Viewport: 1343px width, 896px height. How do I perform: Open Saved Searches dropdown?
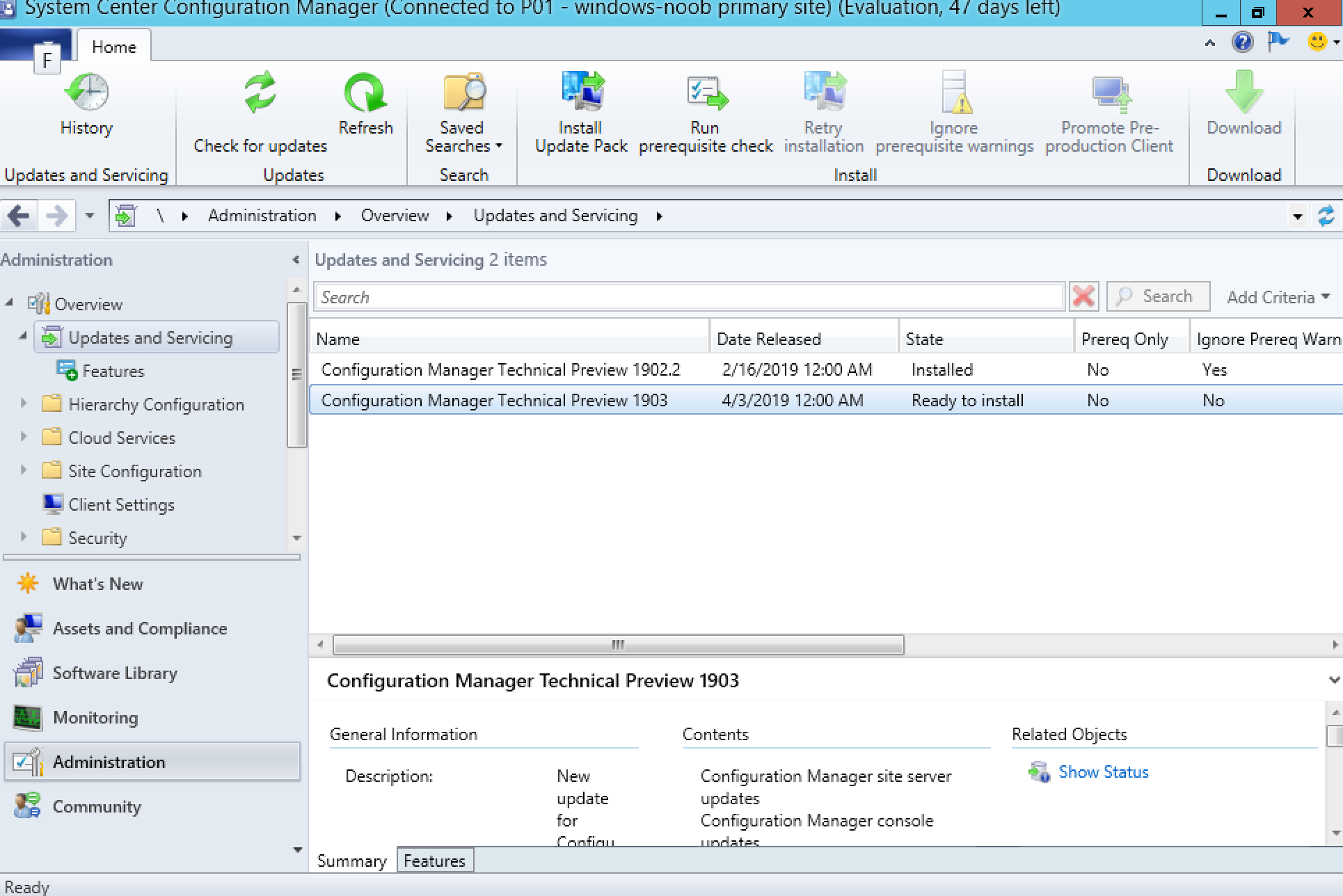pyautogui.click(x=463, y=113)
